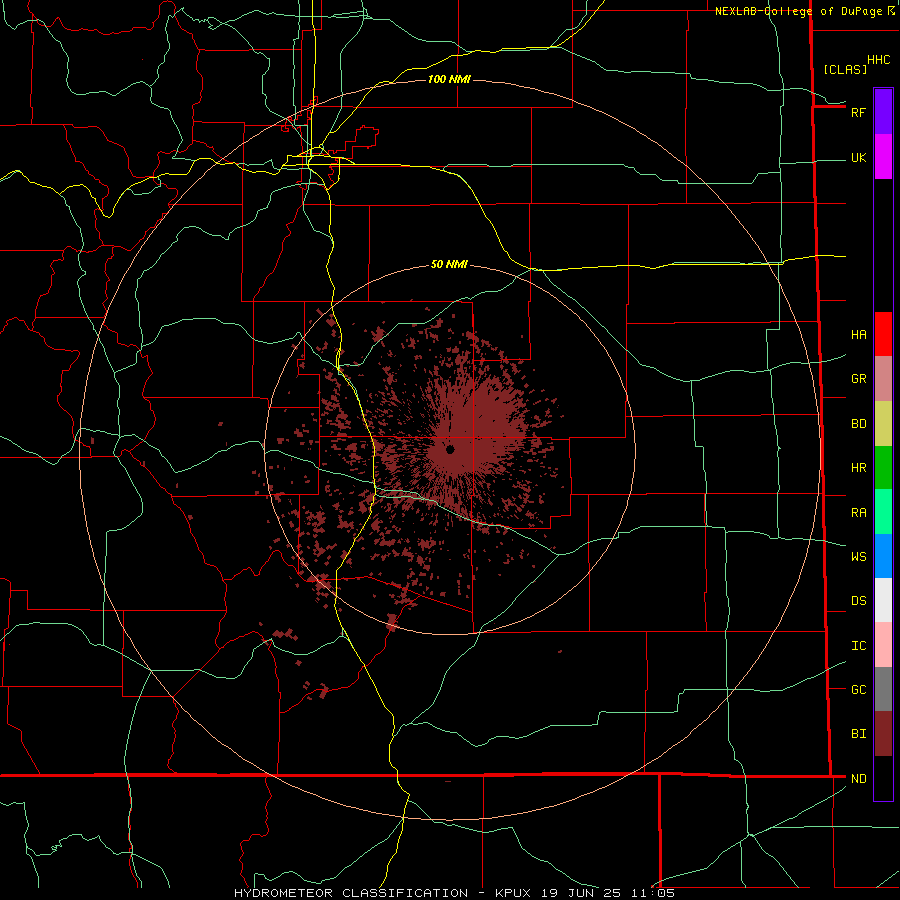
Task: Pick the HR green legend swatch
Action: point(883,468)
